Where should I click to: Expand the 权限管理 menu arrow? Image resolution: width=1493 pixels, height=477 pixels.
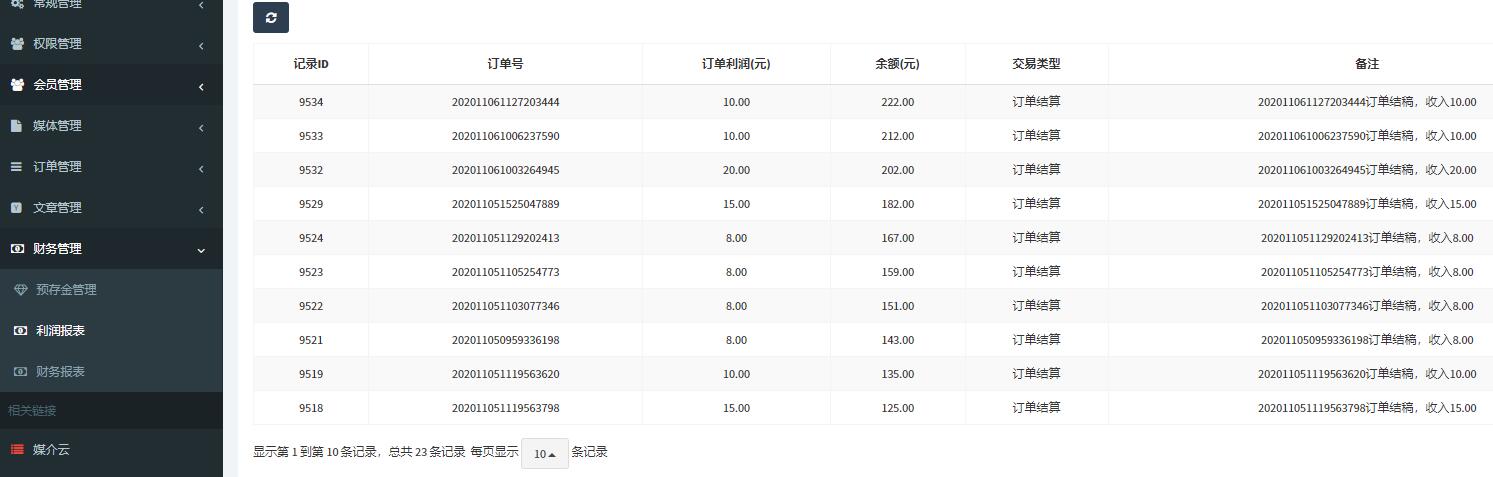201,45
